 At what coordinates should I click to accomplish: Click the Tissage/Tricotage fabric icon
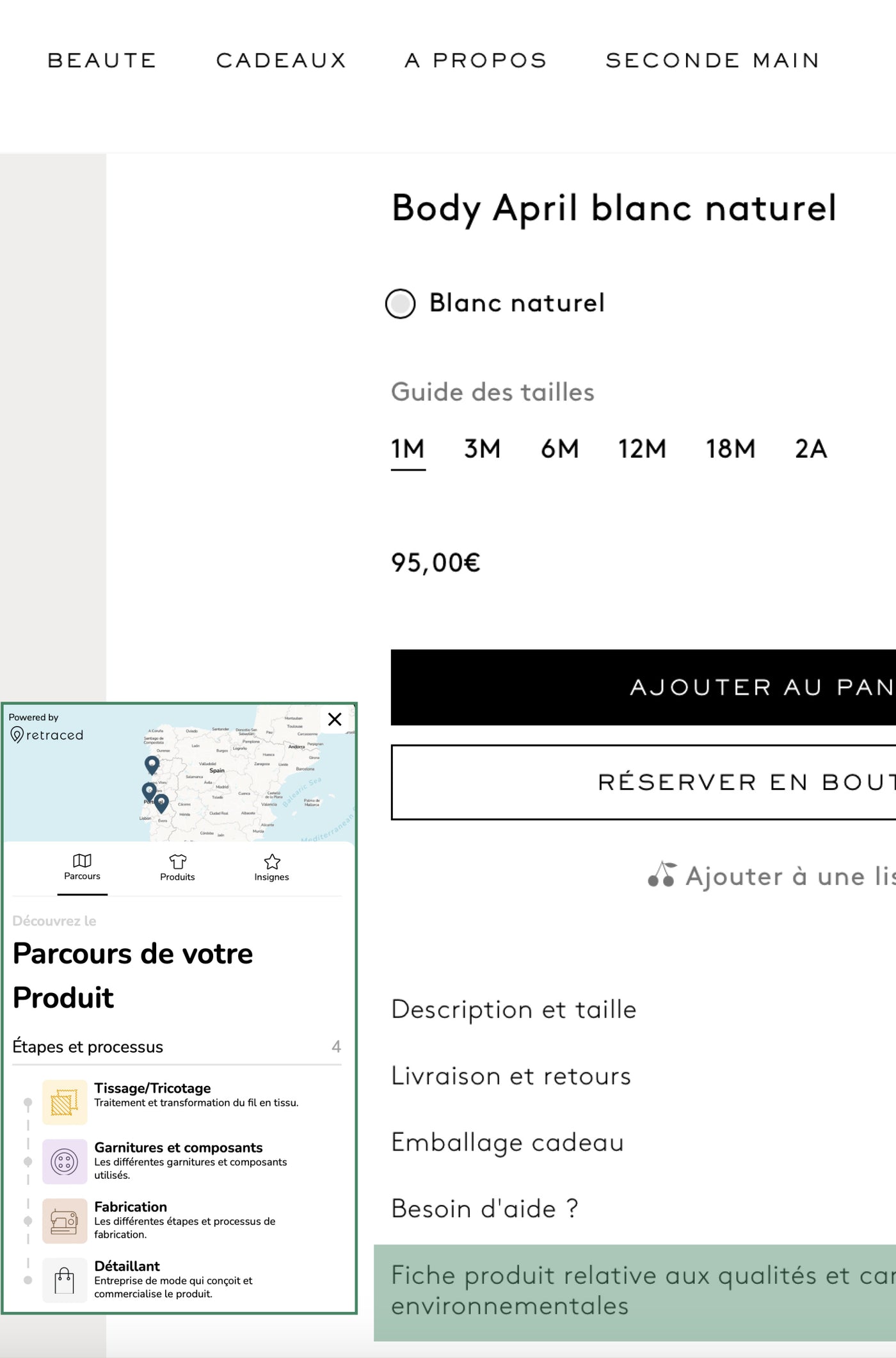click(65, 1102)
